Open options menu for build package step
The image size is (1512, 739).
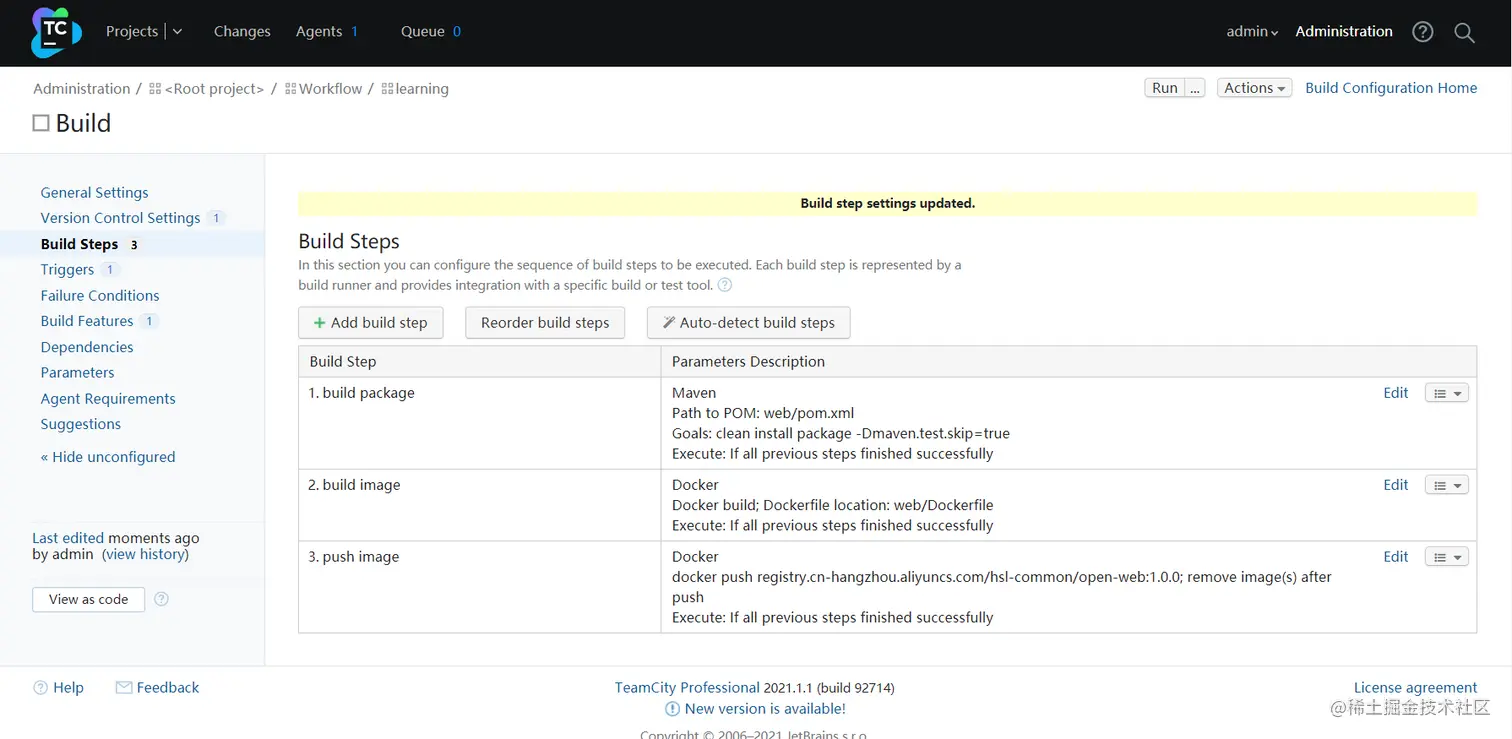(1446, 394)
